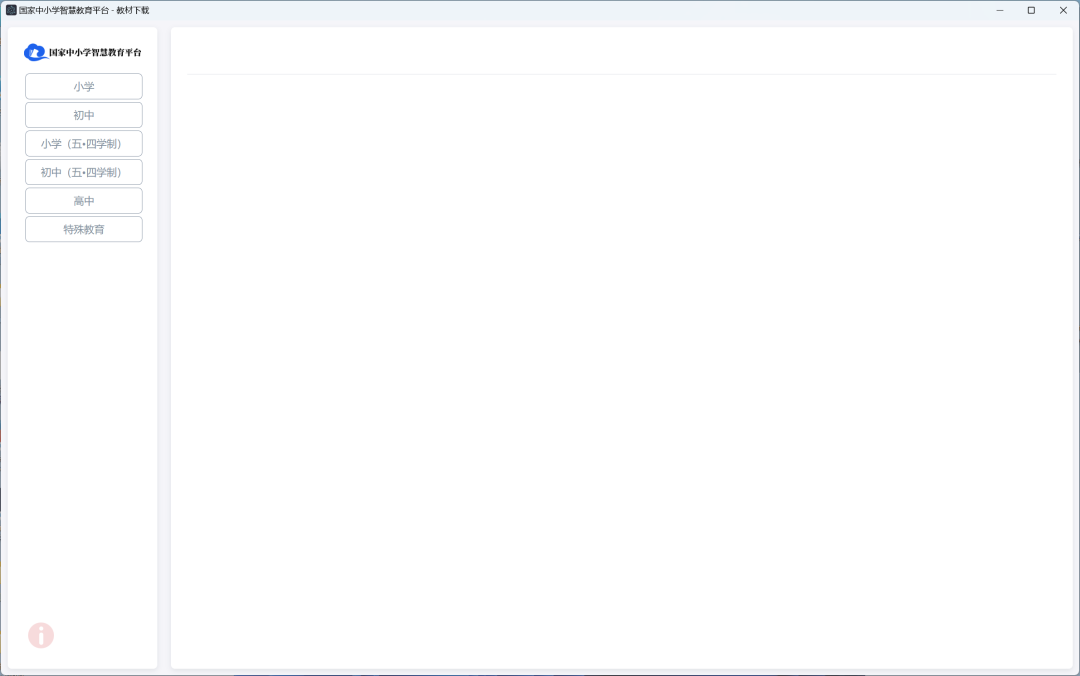Image resolution: width=1080 pixels, height=676 pixels.
Task: Open the 小学（五•四学制） category
Action: (x=84, y=144)
